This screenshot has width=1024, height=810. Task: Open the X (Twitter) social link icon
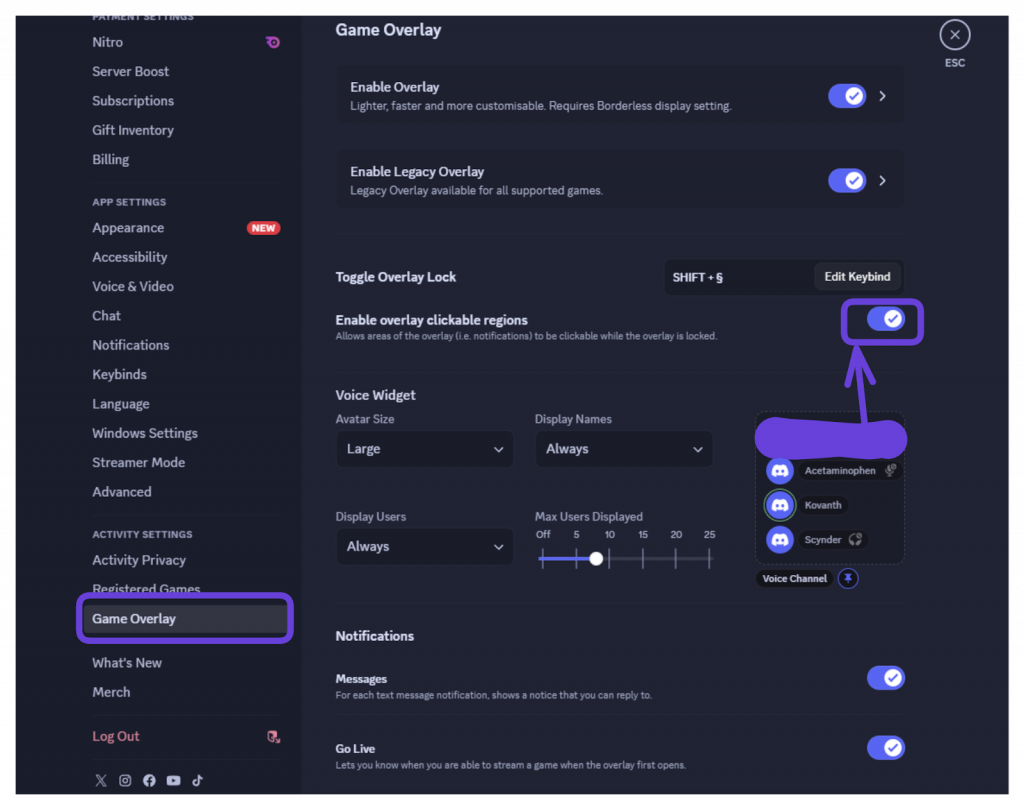click(x=101, y=780)
